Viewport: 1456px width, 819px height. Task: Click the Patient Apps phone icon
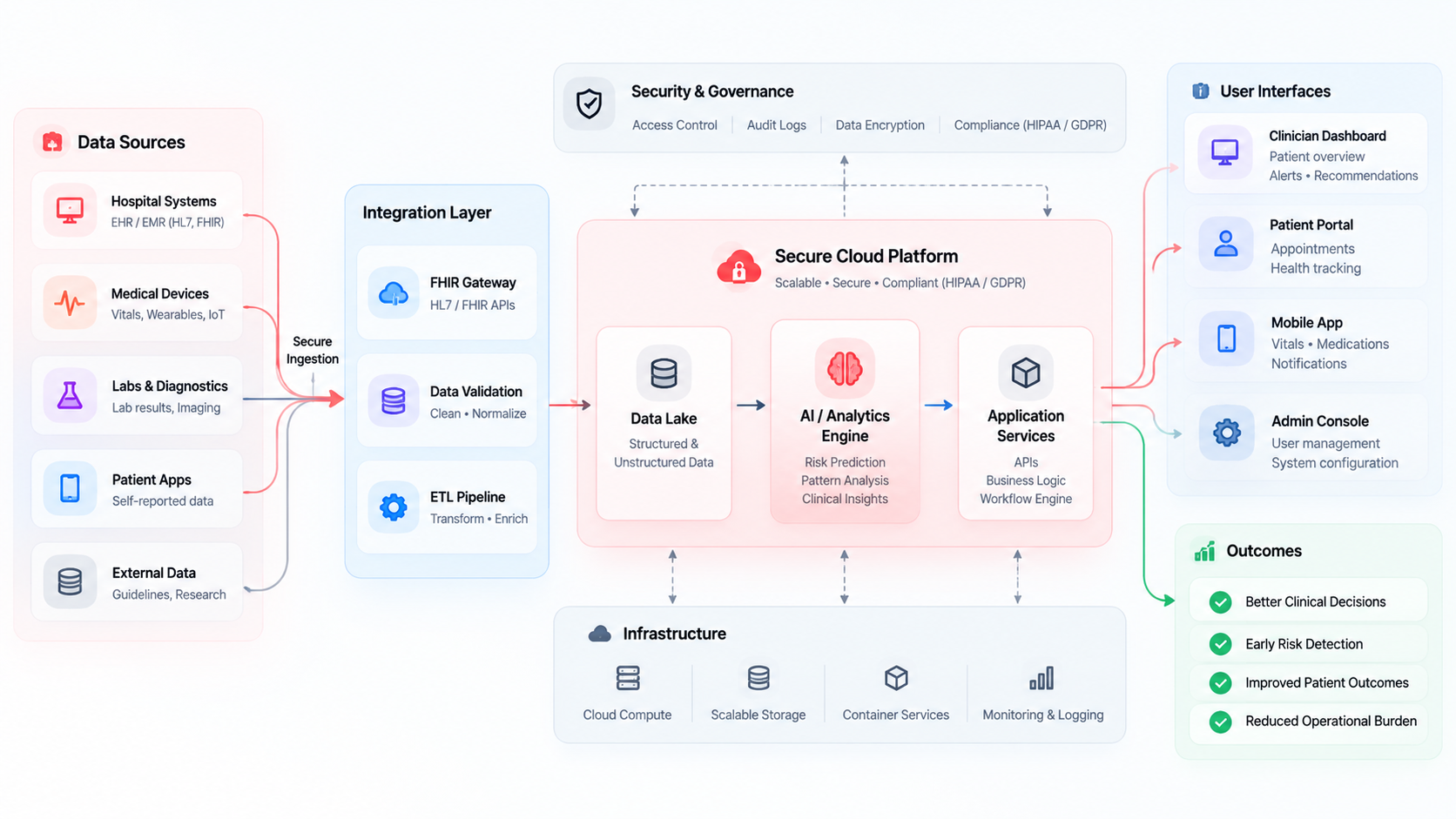tap(70, 488)
